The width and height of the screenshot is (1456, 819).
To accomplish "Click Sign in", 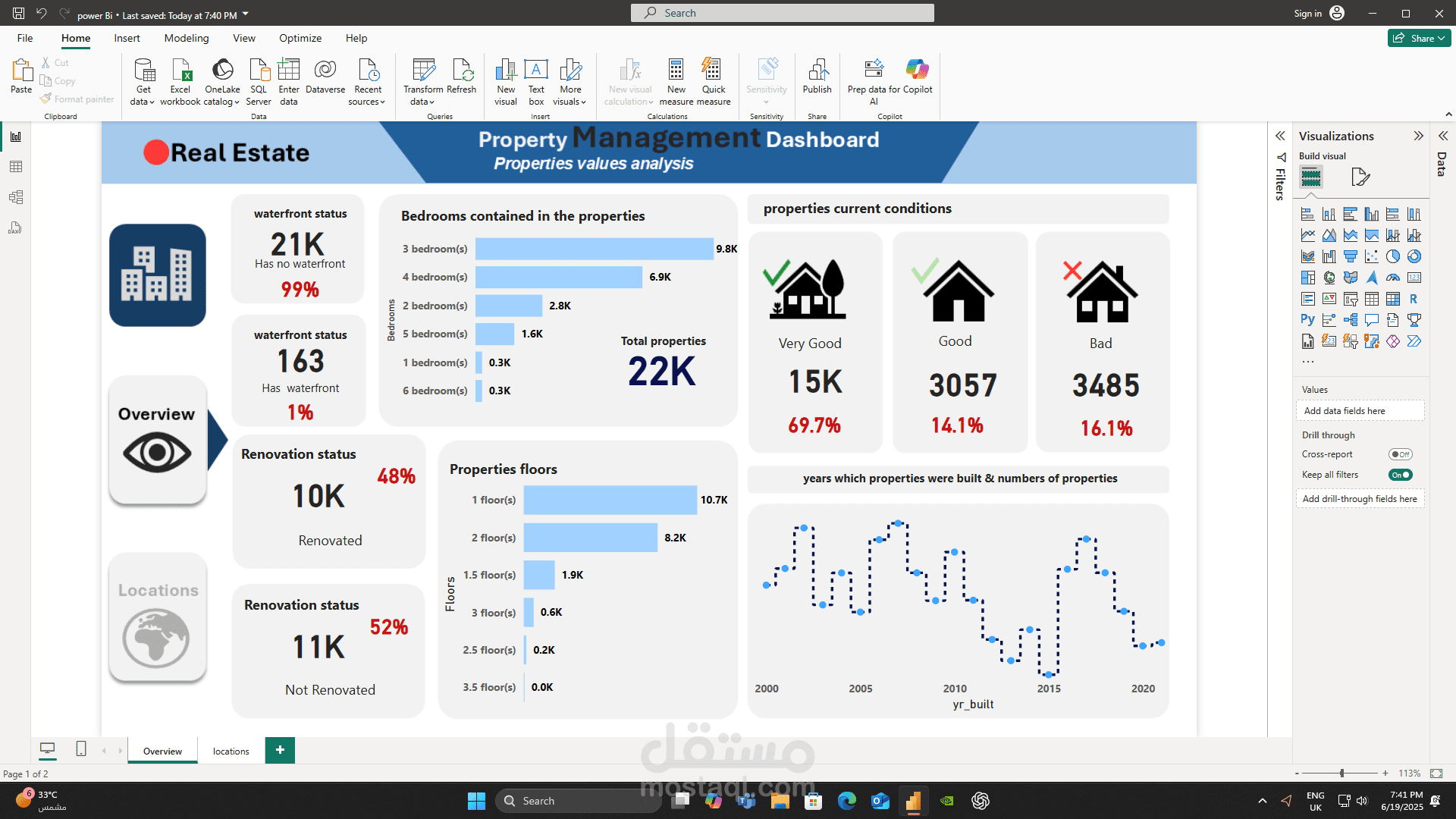I will click(x=1307, y=14).
